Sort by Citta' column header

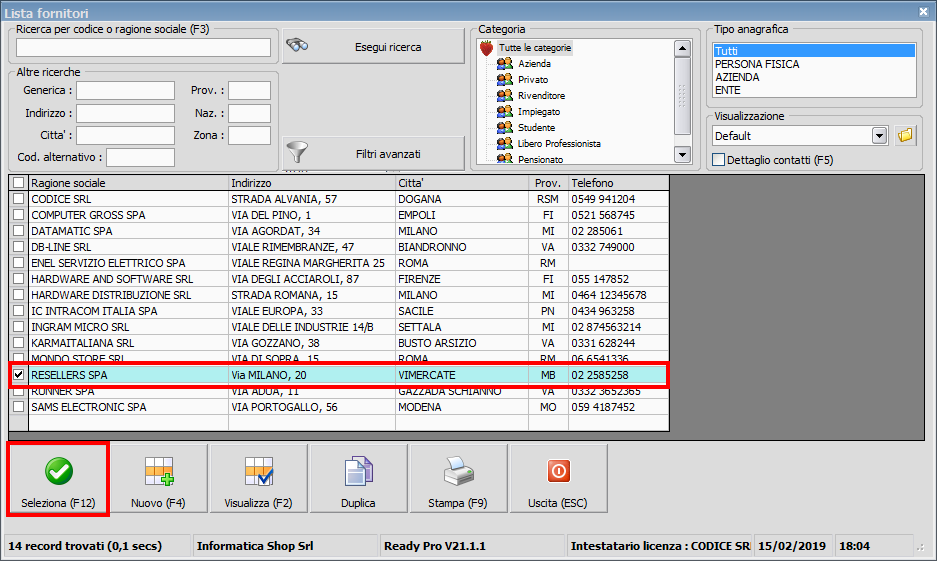pos(462,183)
